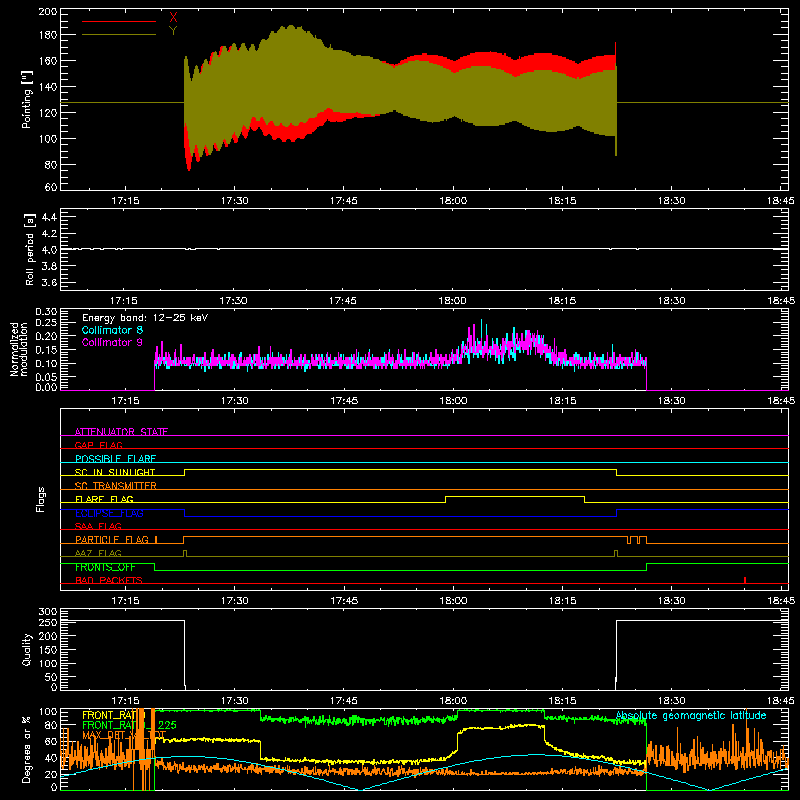The image size is (800, 800).
Task: Click the 'Absolute geomagnetic latitude' label
Action: pyautogui.click(x=691, y=716)
